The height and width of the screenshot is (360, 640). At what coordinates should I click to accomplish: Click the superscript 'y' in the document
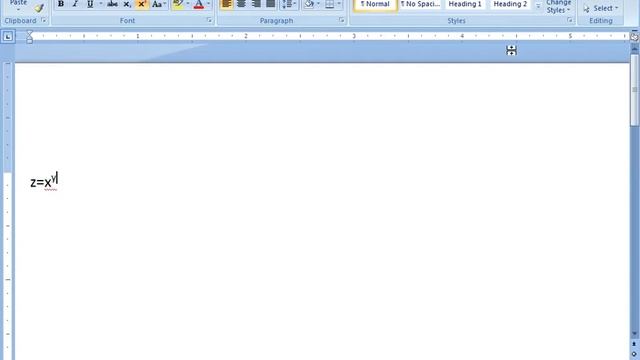point(54,178)
